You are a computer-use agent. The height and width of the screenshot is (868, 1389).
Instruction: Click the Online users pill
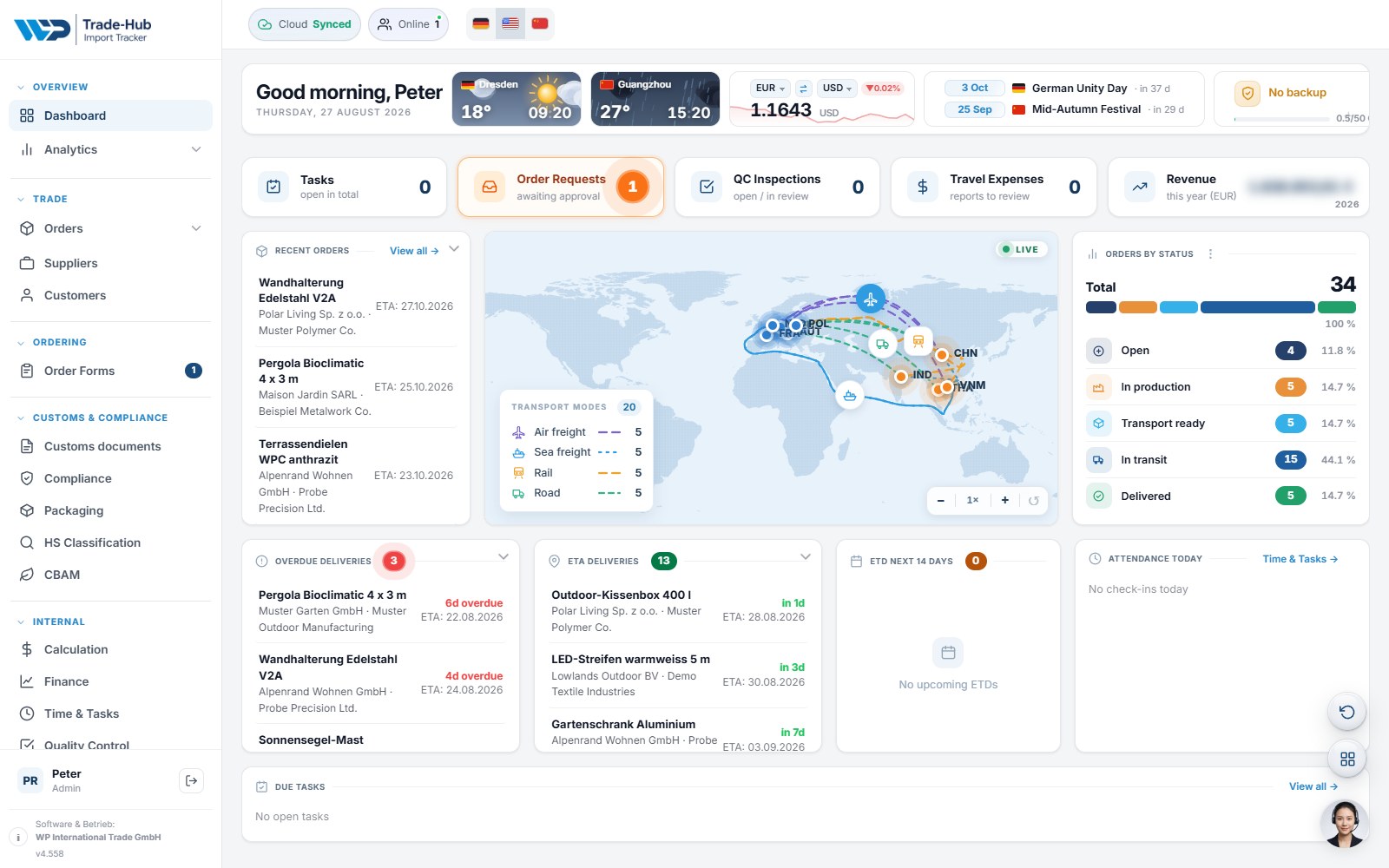pos(409,24)
